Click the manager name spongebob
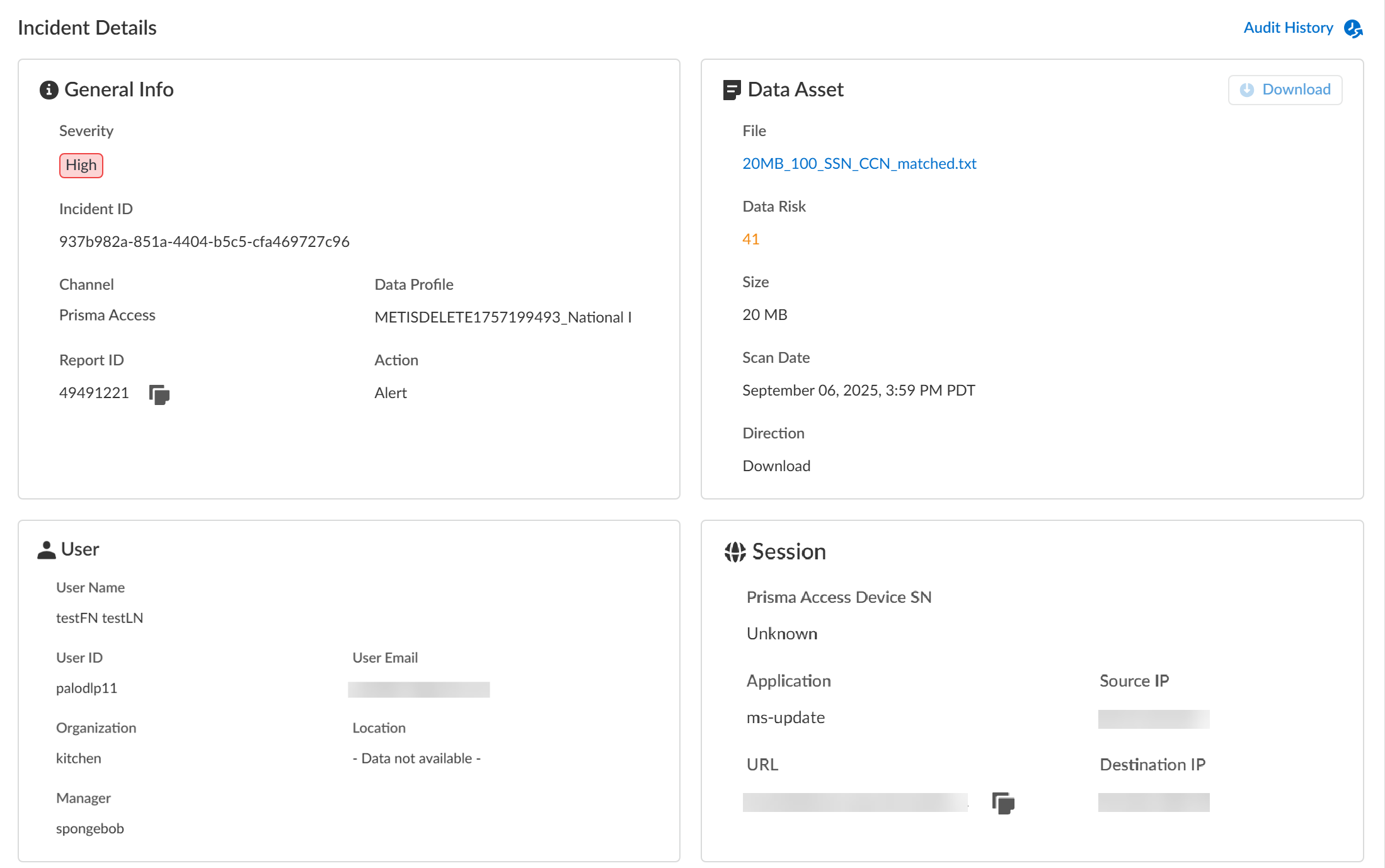 90,828
